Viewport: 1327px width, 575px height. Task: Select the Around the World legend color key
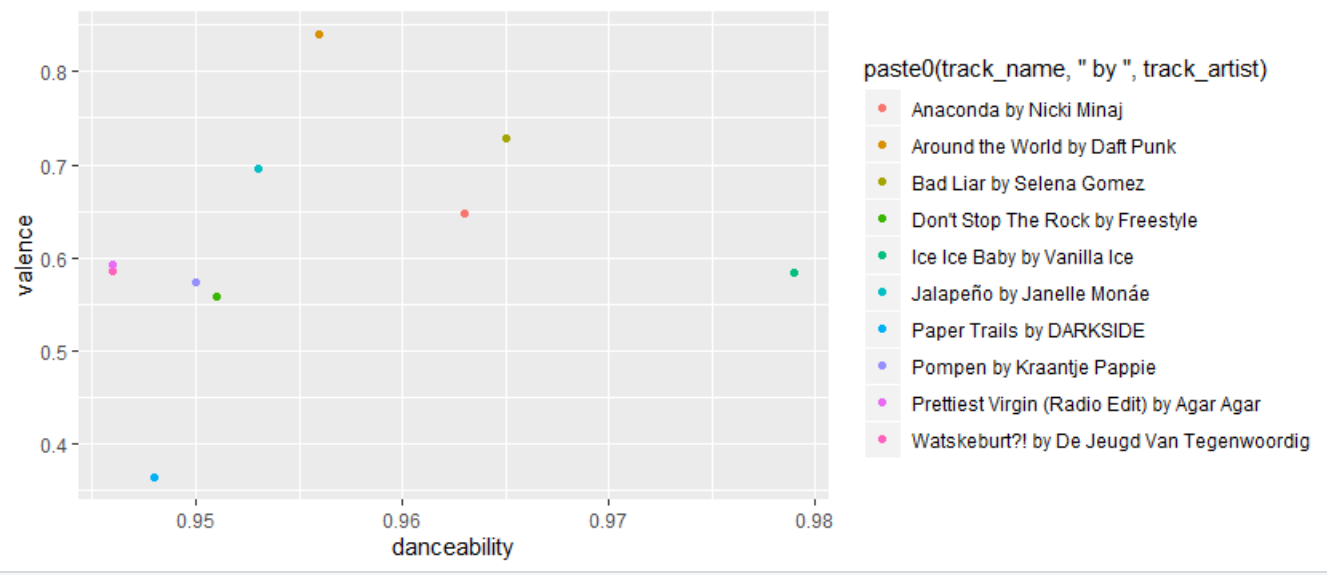[x=881, y=146]
